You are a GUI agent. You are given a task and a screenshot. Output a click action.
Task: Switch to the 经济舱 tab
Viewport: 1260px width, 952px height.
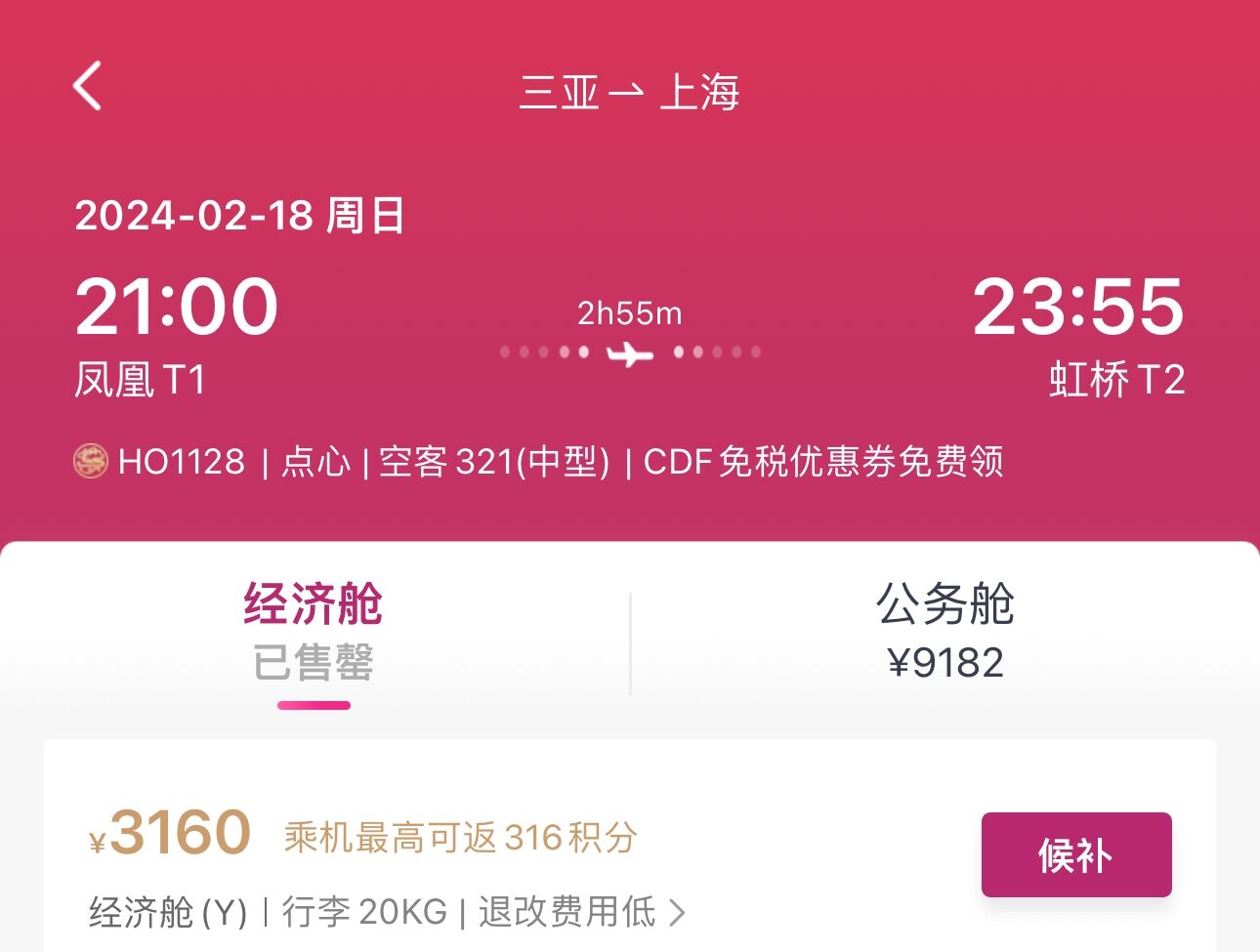click(x=313, y=632)
